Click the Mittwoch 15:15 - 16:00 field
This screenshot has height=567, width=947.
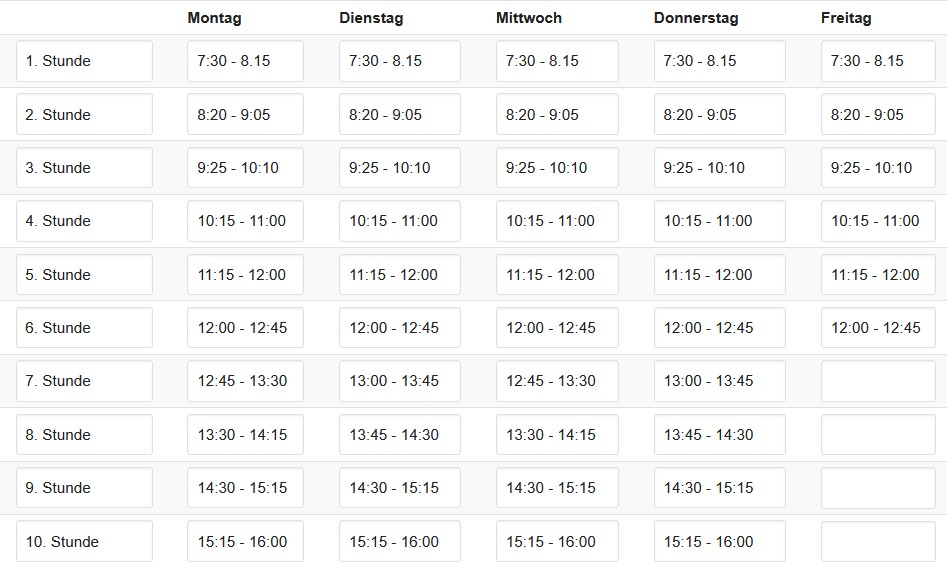(x=557, y=542)
